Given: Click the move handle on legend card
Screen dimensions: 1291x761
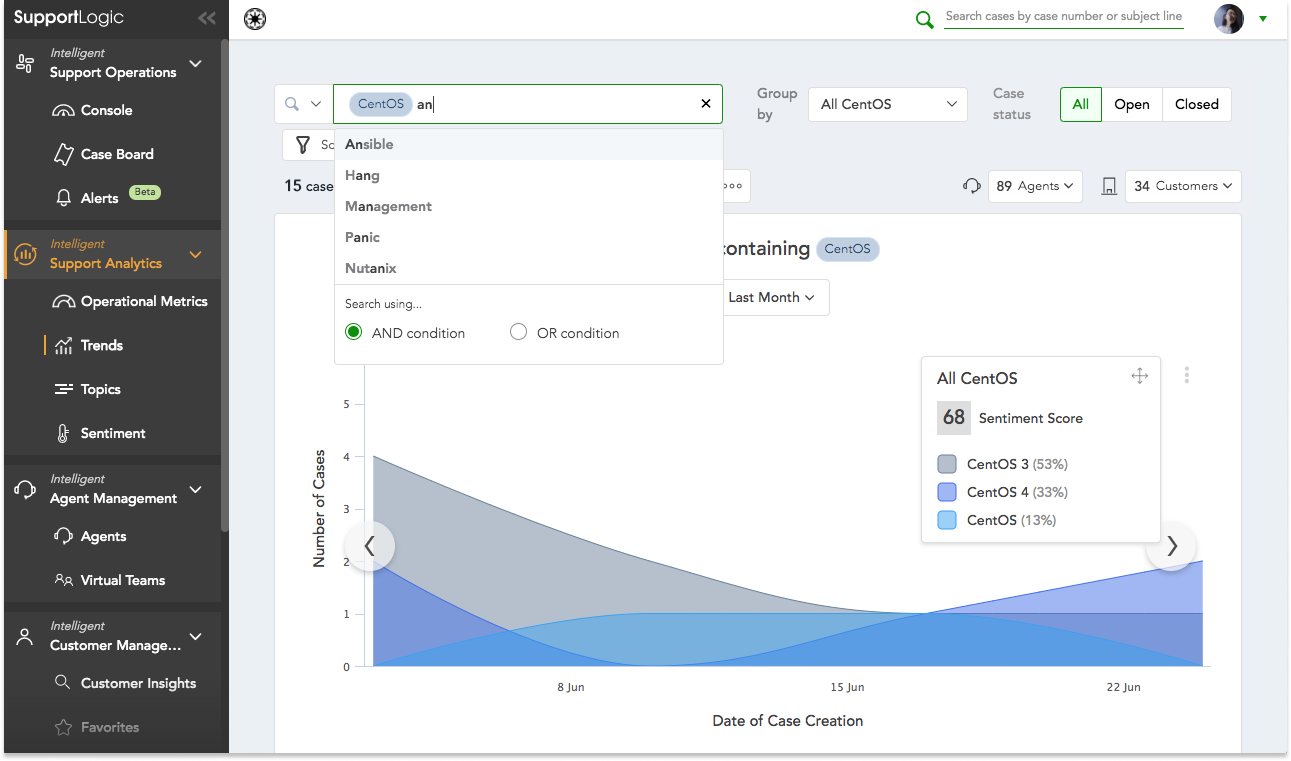Looking at the screenshot, I should click(x=1139, y=376).
